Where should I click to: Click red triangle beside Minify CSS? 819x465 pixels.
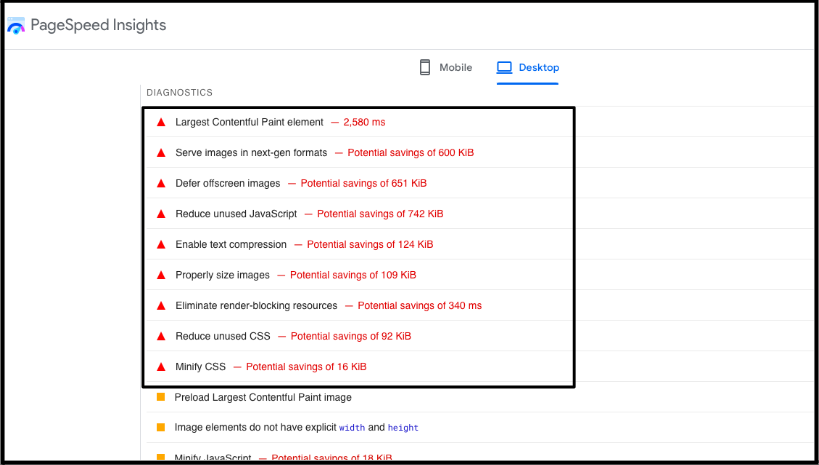(161, 367)
